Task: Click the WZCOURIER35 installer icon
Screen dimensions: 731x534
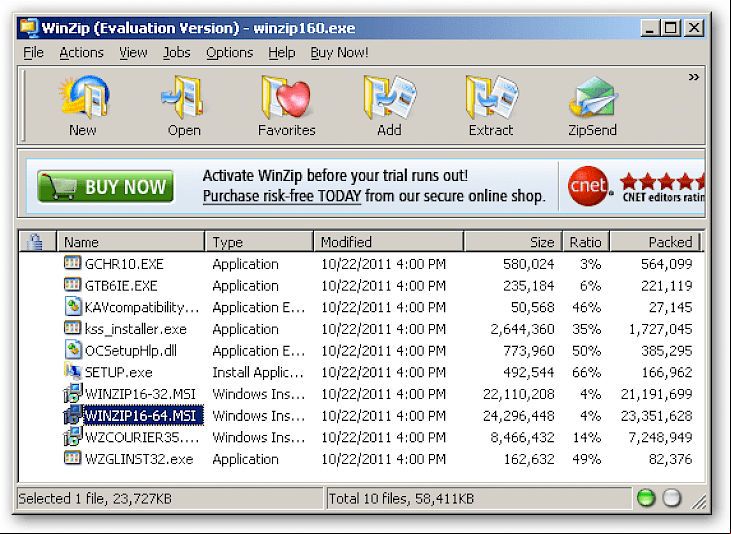Action: tap(73, 437)
